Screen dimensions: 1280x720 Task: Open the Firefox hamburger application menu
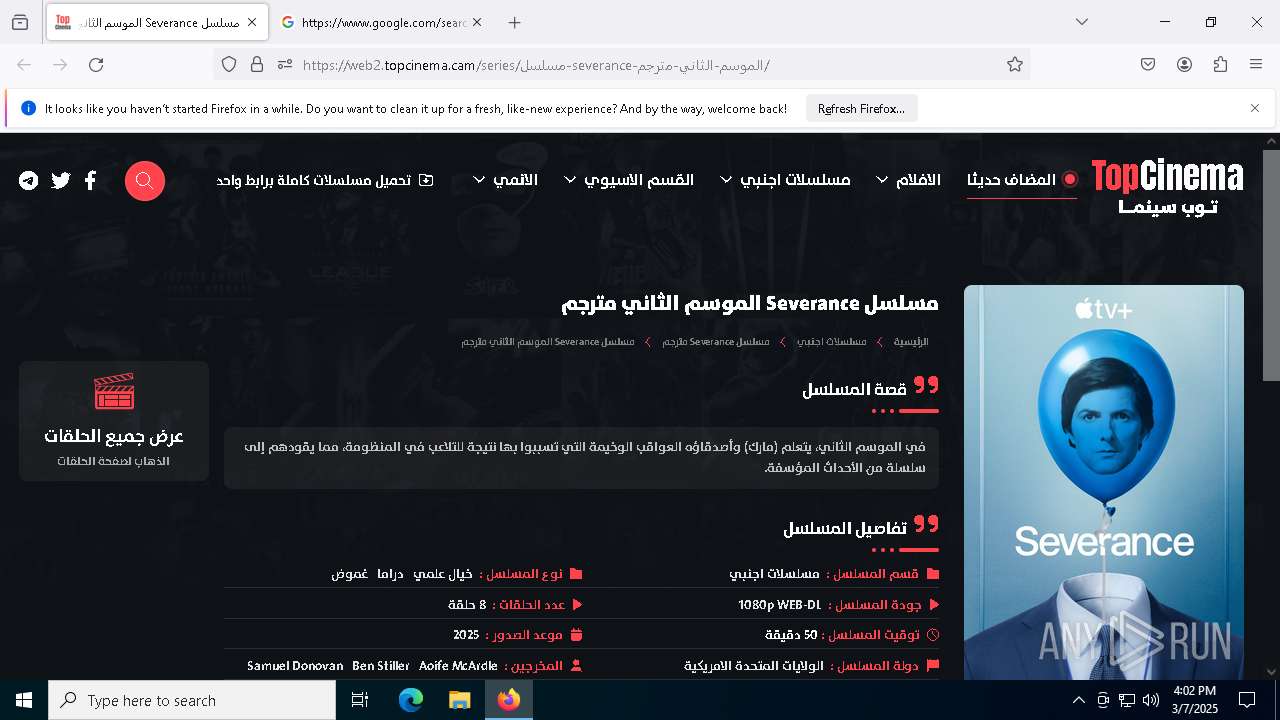click(x=1256, y=65)
